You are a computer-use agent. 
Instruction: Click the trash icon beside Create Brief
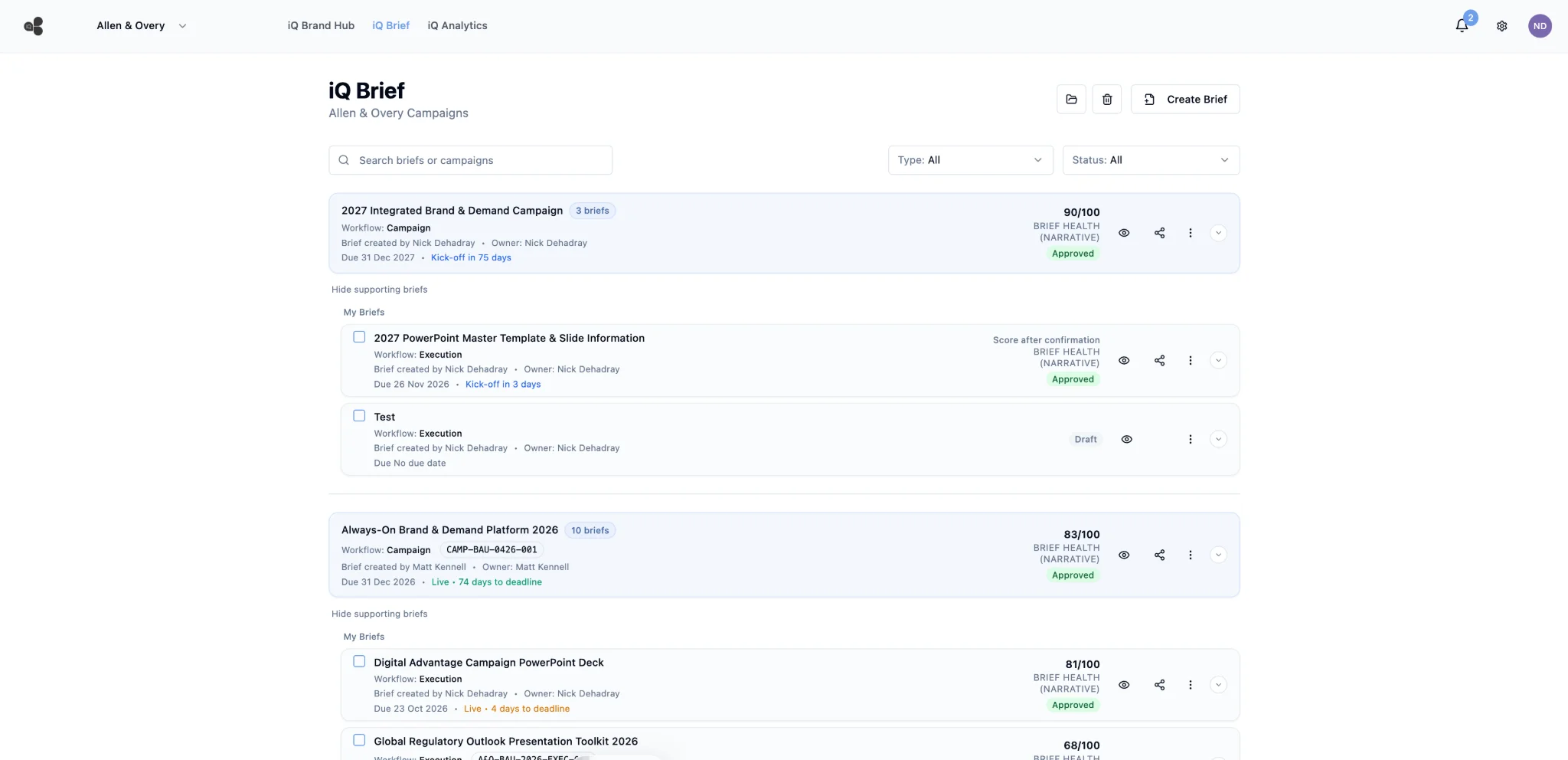1106,99
